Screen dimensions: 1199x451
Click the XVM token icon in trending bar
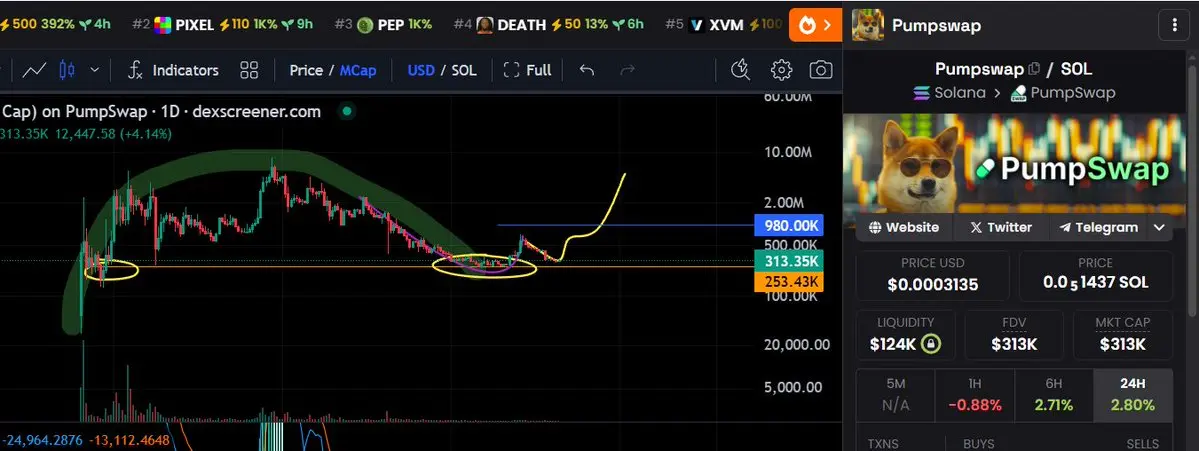[697, 25]
